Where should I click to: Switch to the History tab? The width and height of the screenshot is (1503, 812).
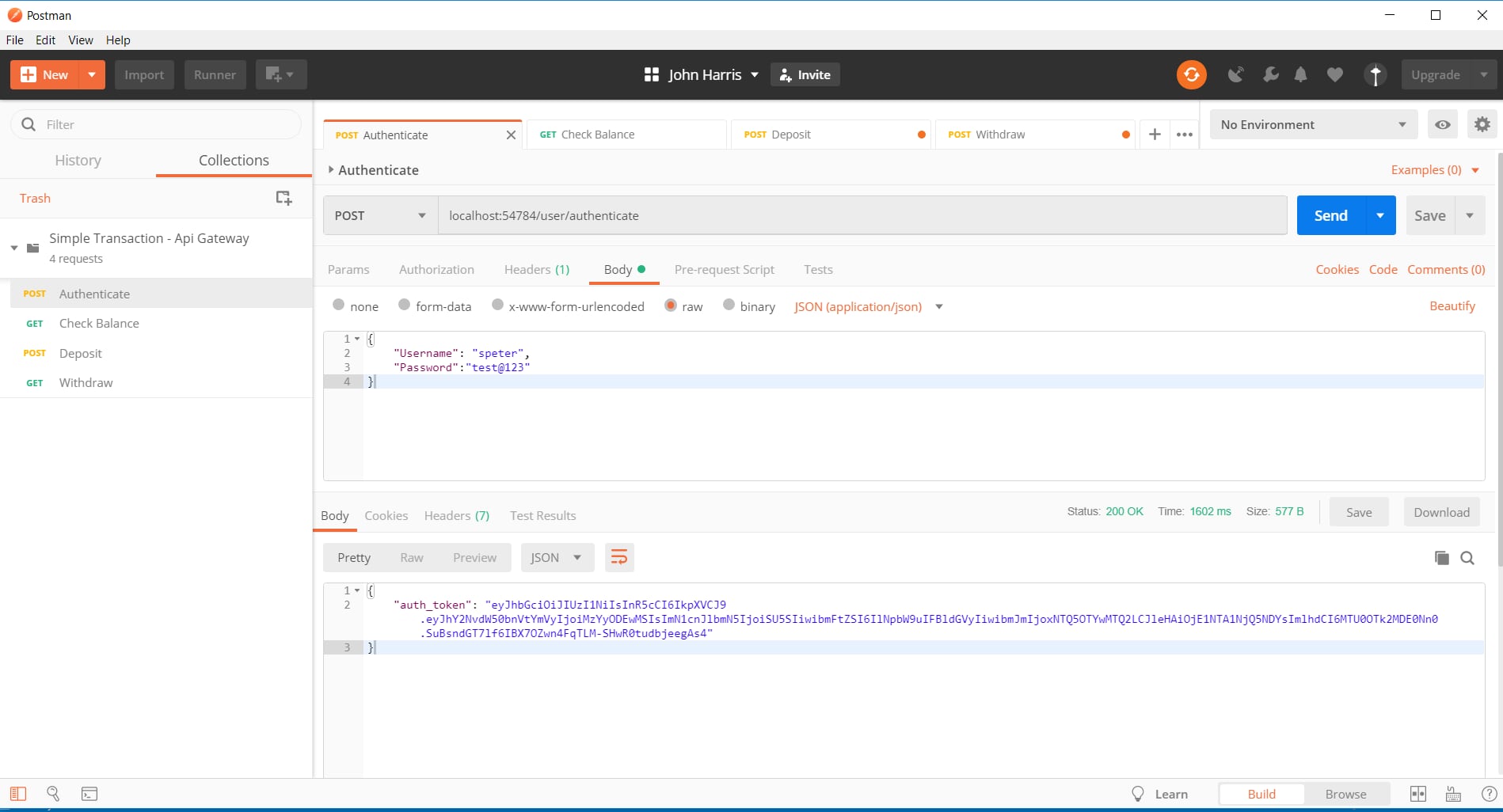(78, 160)
